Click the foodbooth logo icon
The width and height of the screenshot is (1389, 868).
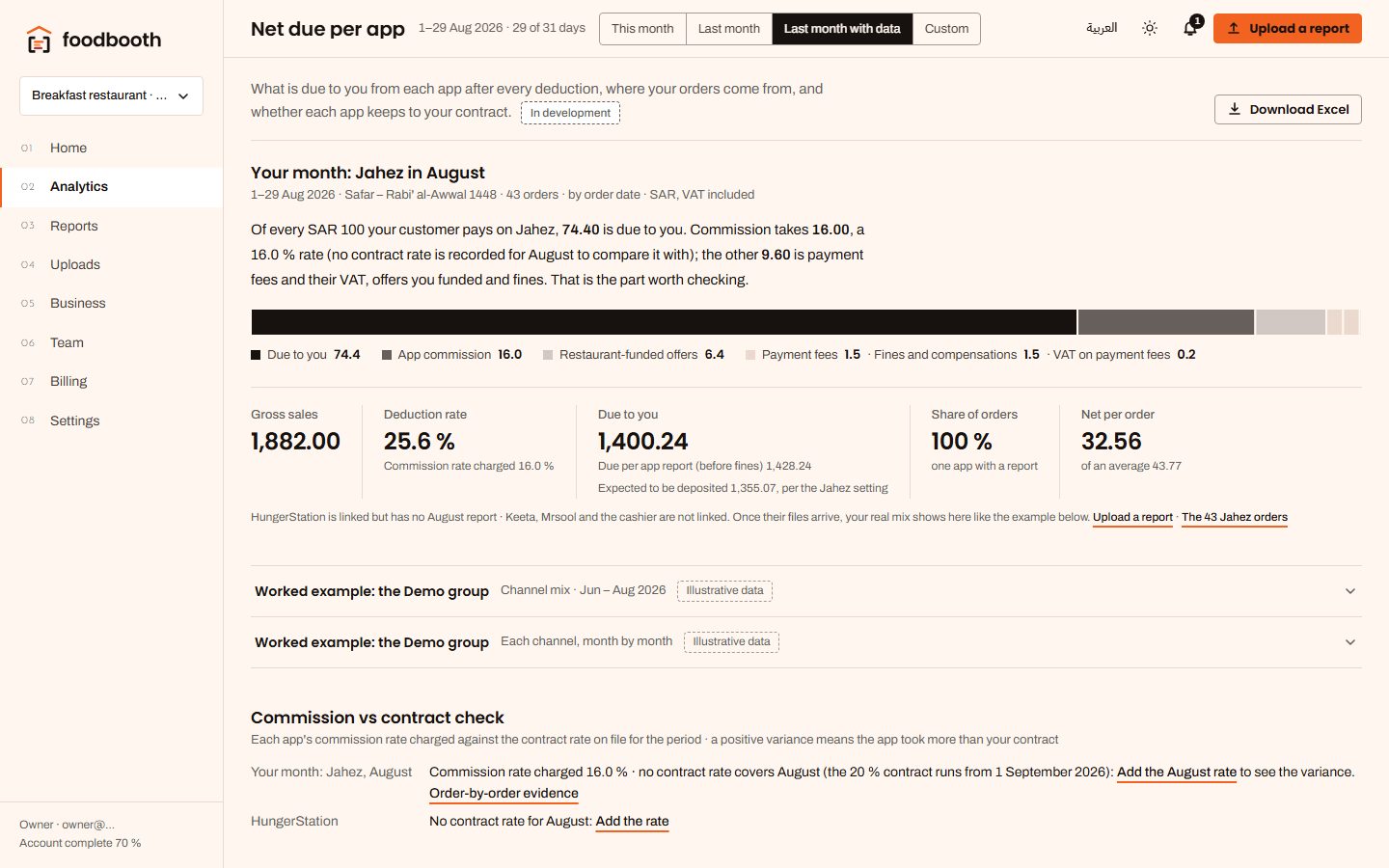click(39, 40)
